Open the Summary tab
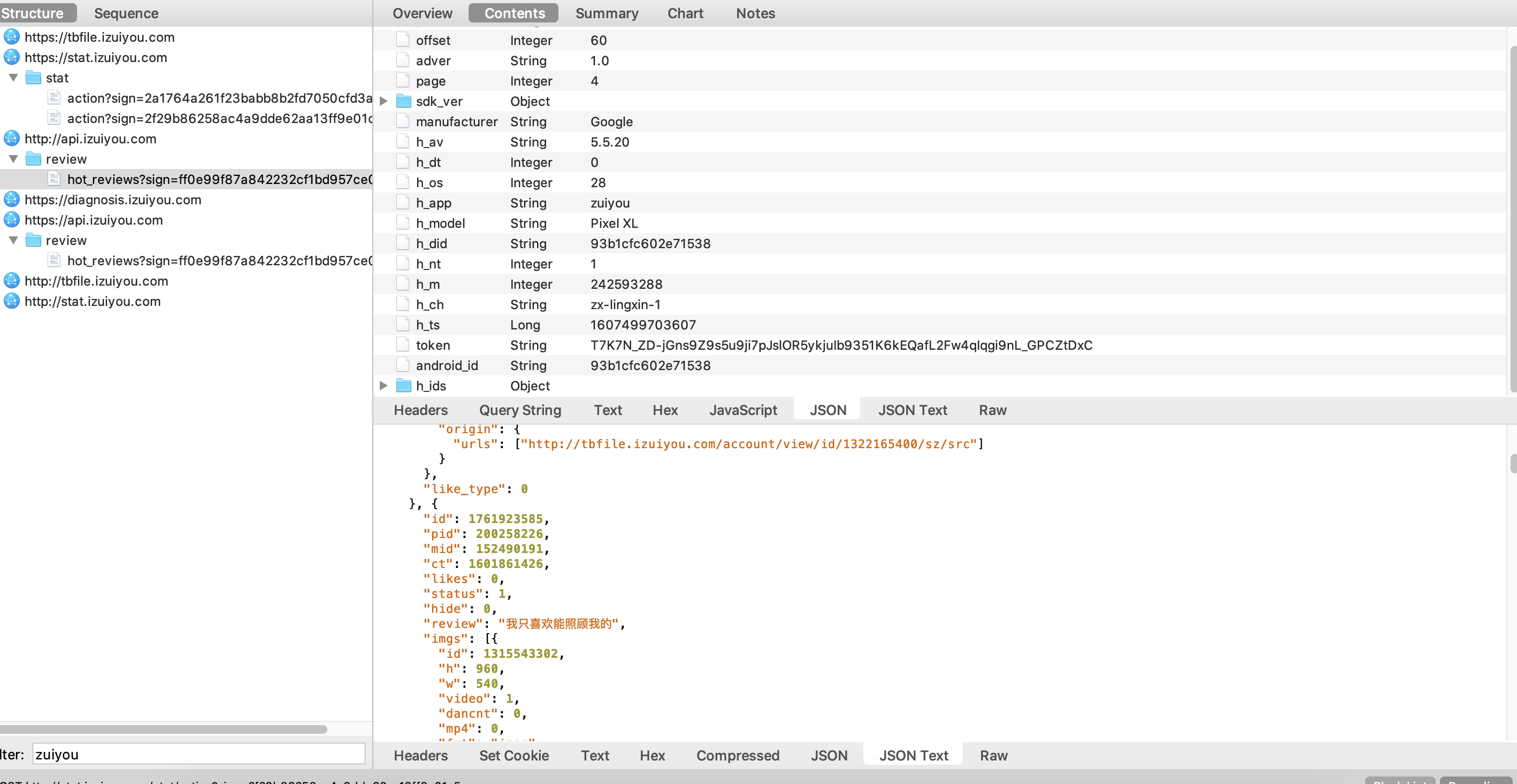Screen dimensions: 1517x784 [607, 13]
